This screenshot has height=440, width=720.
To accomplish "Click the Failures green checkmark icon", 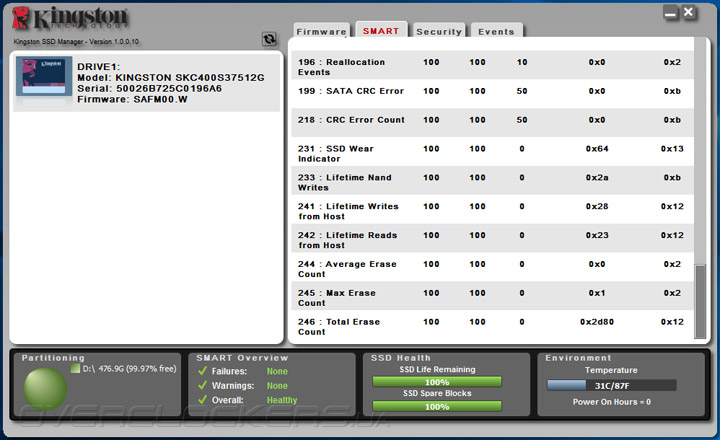I will [x=202, y=371].
